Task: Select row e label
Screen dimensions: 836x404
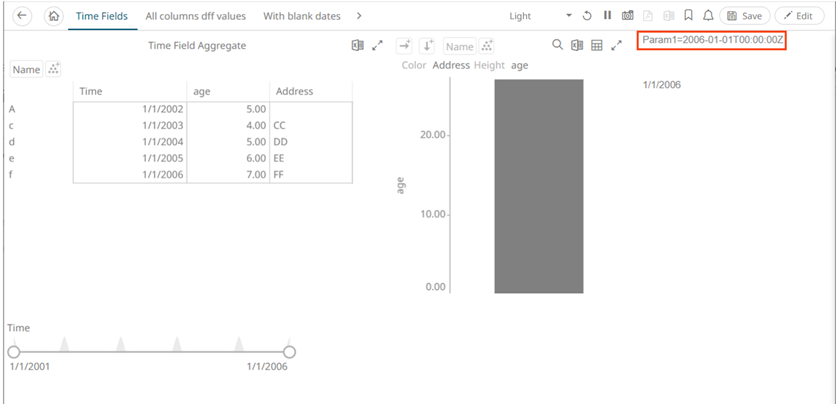Action: (12, 158)
